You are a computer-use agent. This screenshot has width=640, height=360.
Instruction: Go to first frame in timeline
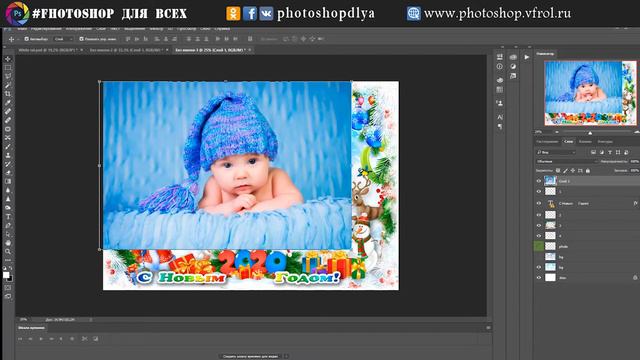tap(20, 339)
